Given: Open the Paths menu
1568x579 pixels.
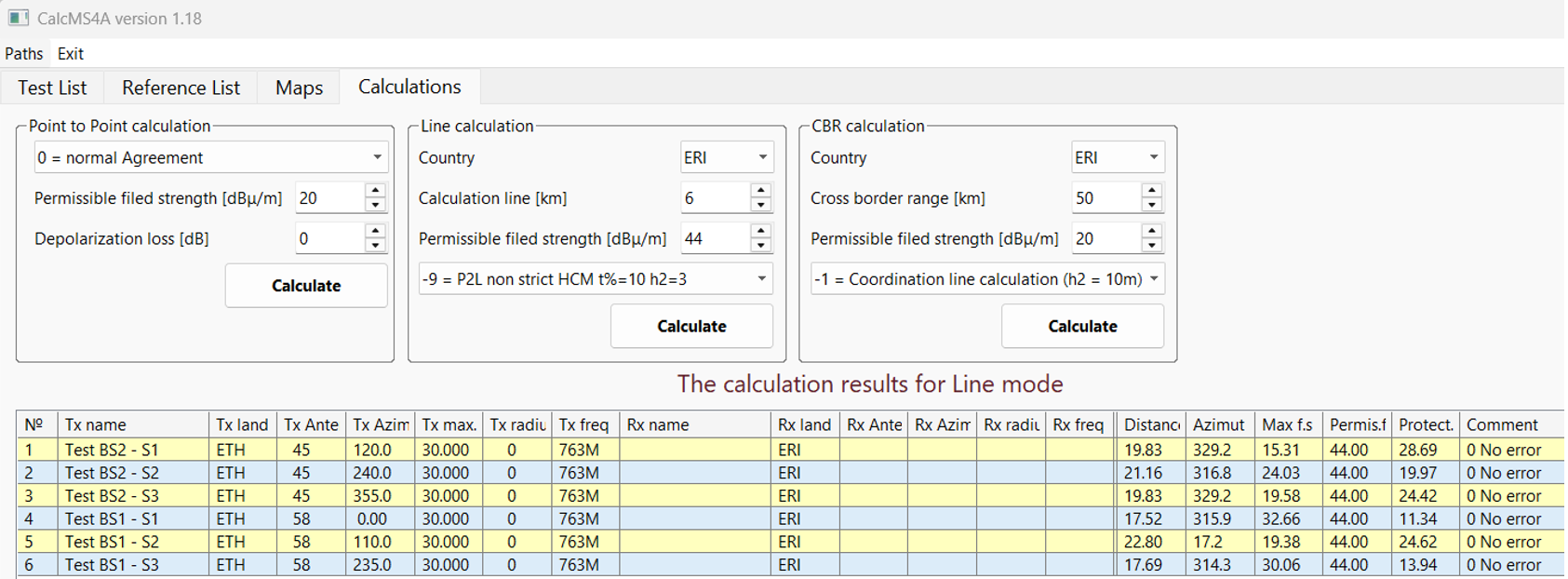Looking at the screenshot, I should [24, 54].
